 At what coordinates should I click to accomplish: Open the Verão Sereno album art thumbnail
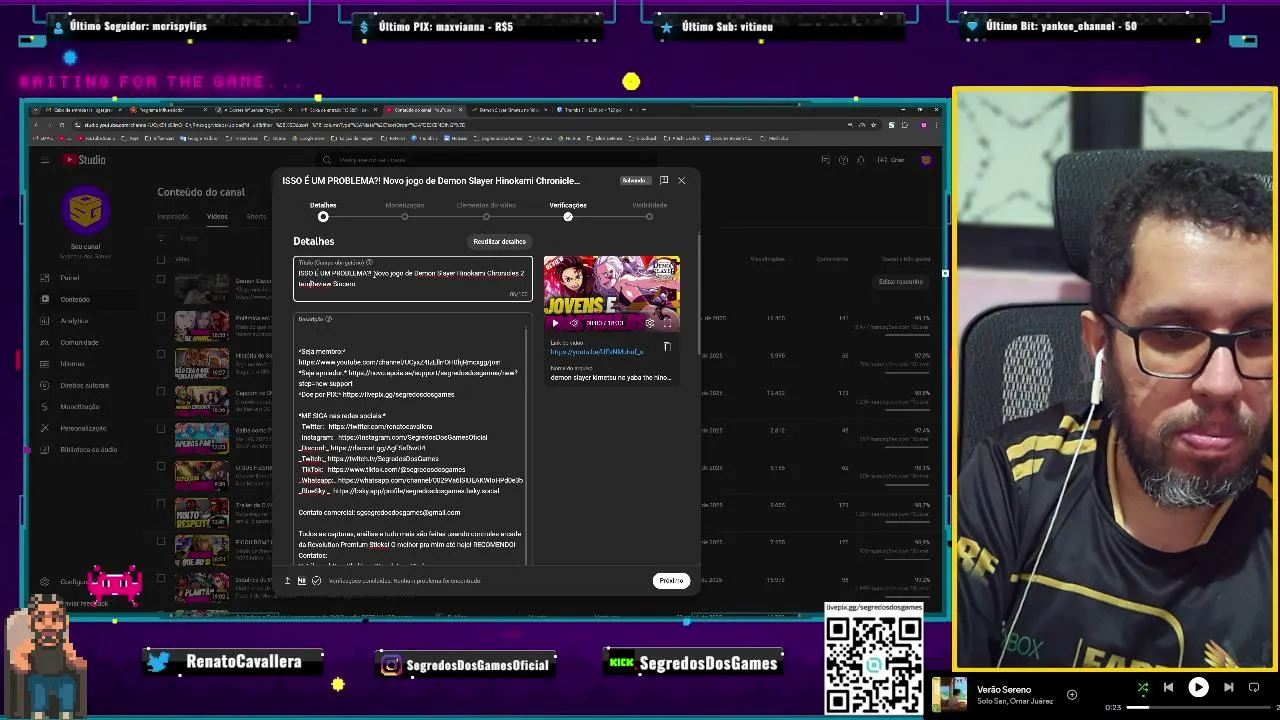coord(950,695)
